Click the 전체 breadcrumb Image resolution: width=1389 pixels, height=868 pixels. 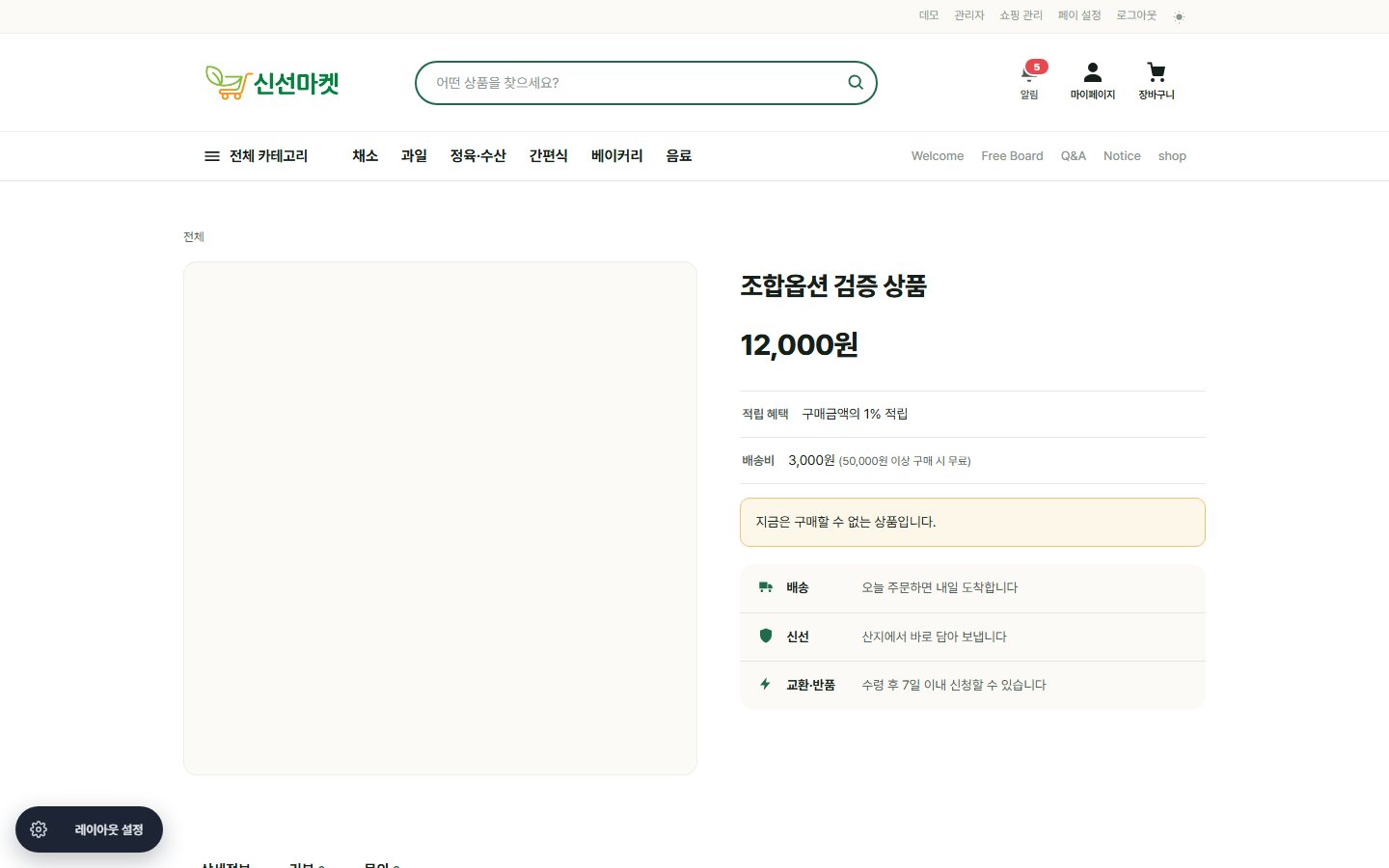tap(194, 236)
